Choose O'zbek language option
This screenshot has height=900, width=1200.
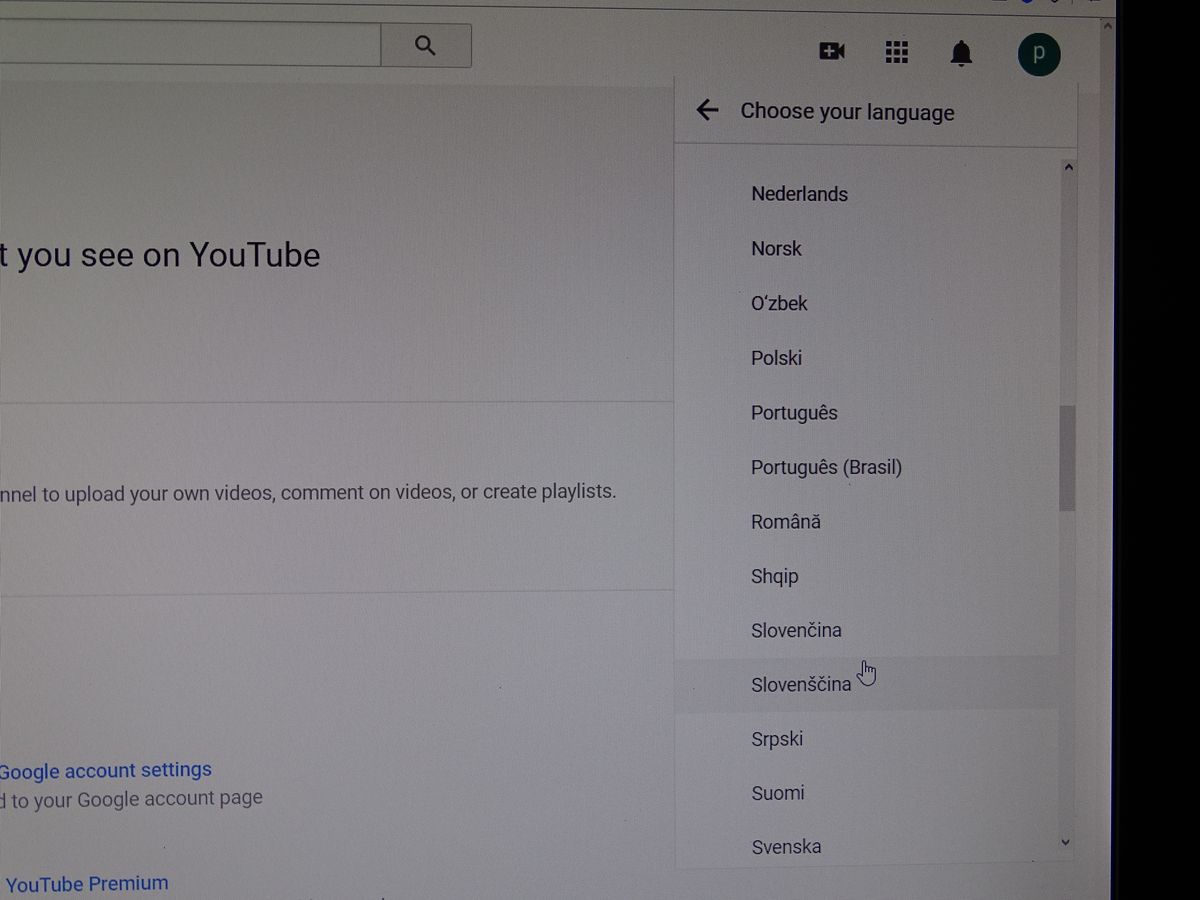click(x=779, y=303)
